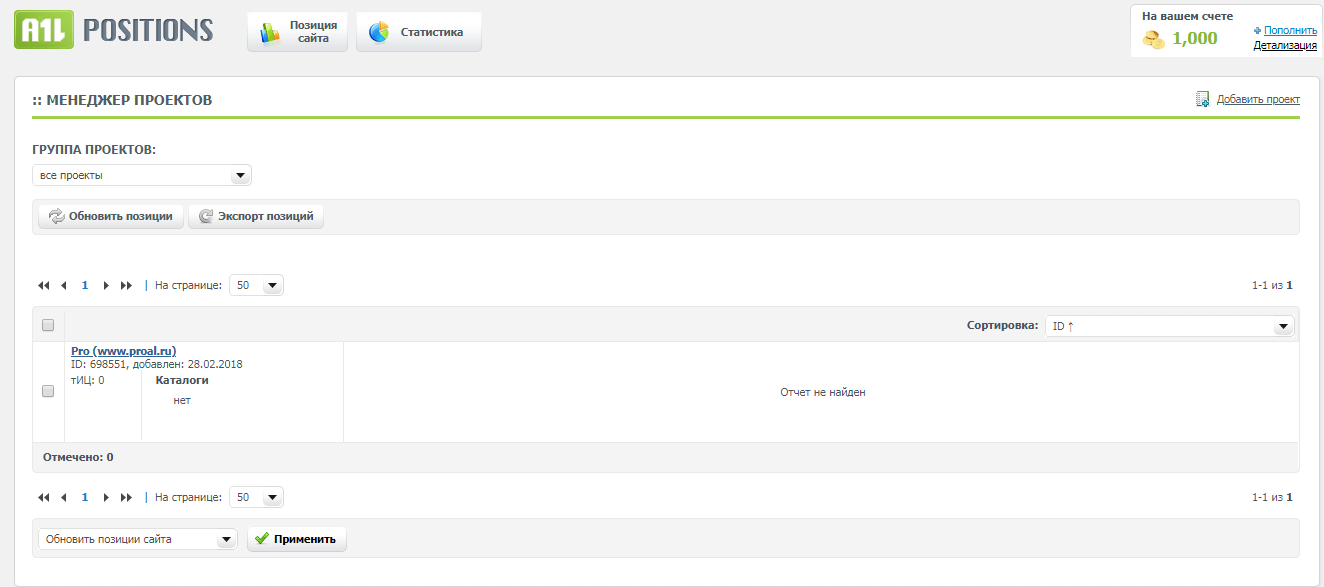
Task: Go to next page in bottom pager
Action: [106, 497]
